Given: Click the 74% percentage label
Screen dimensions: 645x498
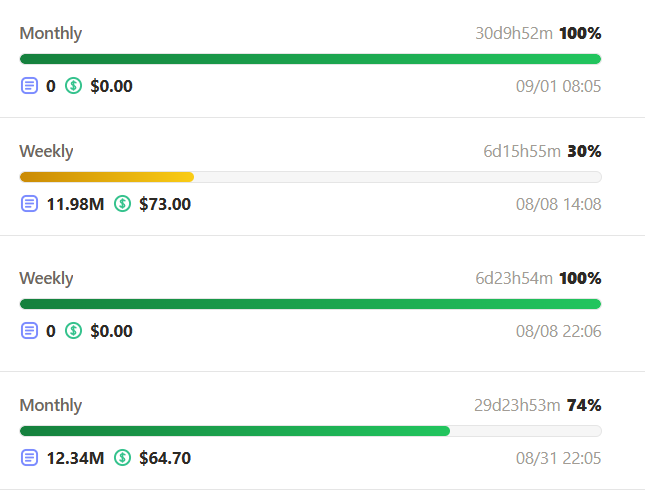Looking at the screenshot, I should point(584,405).
